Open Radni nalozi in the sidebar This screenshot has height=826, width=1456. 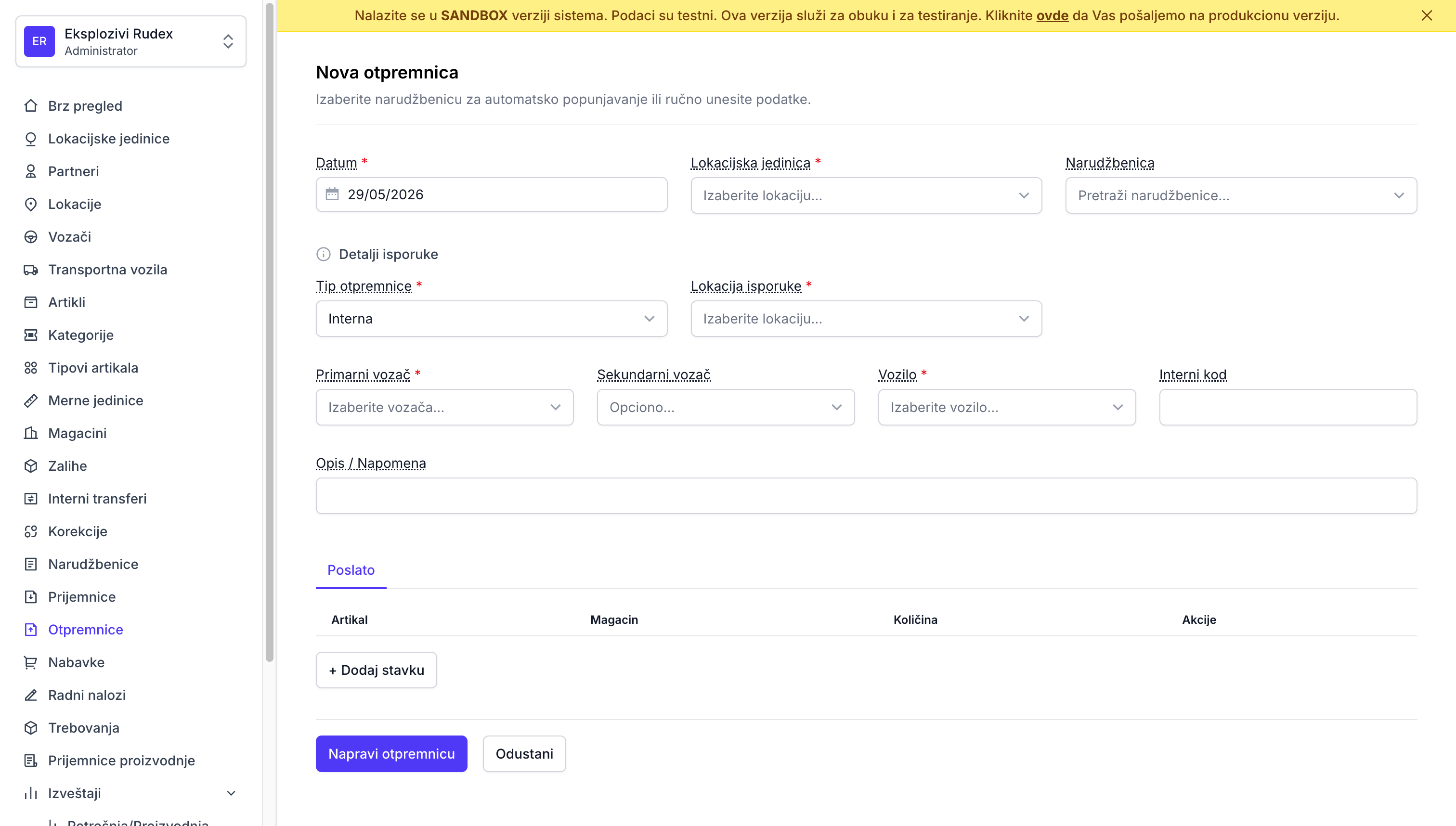coord(87,695)
